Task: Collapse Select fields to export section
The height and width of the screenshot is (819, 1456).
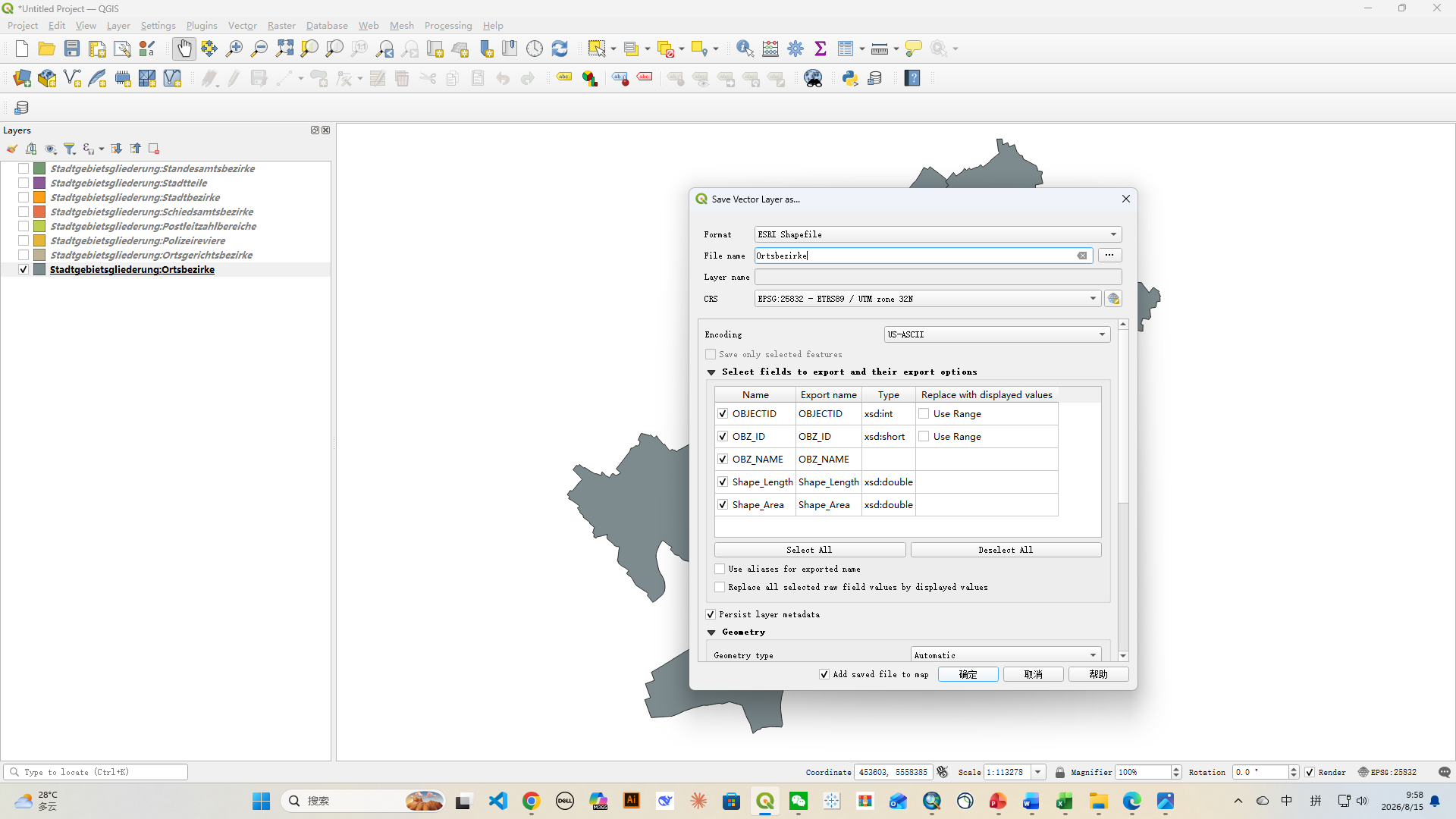Action: tap(711, 372)
